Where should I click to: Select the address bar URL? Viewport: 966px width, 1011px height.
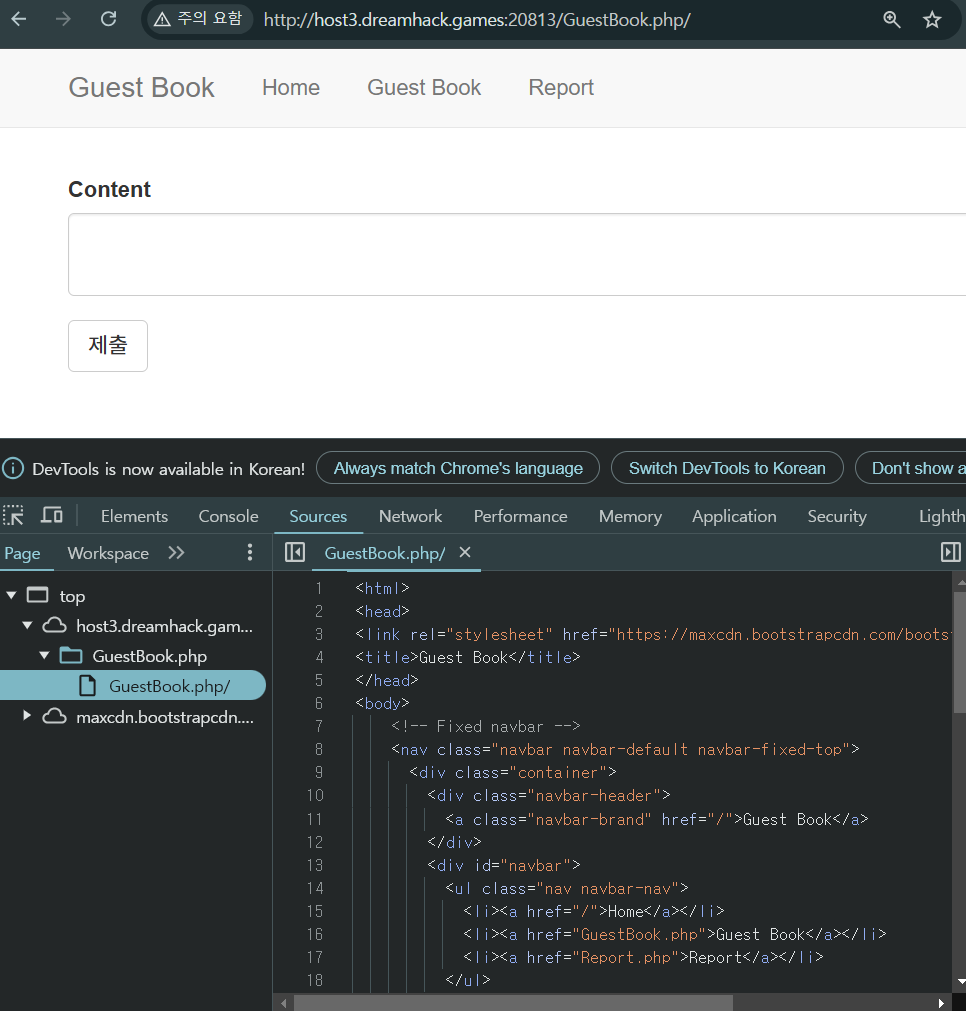477,20
